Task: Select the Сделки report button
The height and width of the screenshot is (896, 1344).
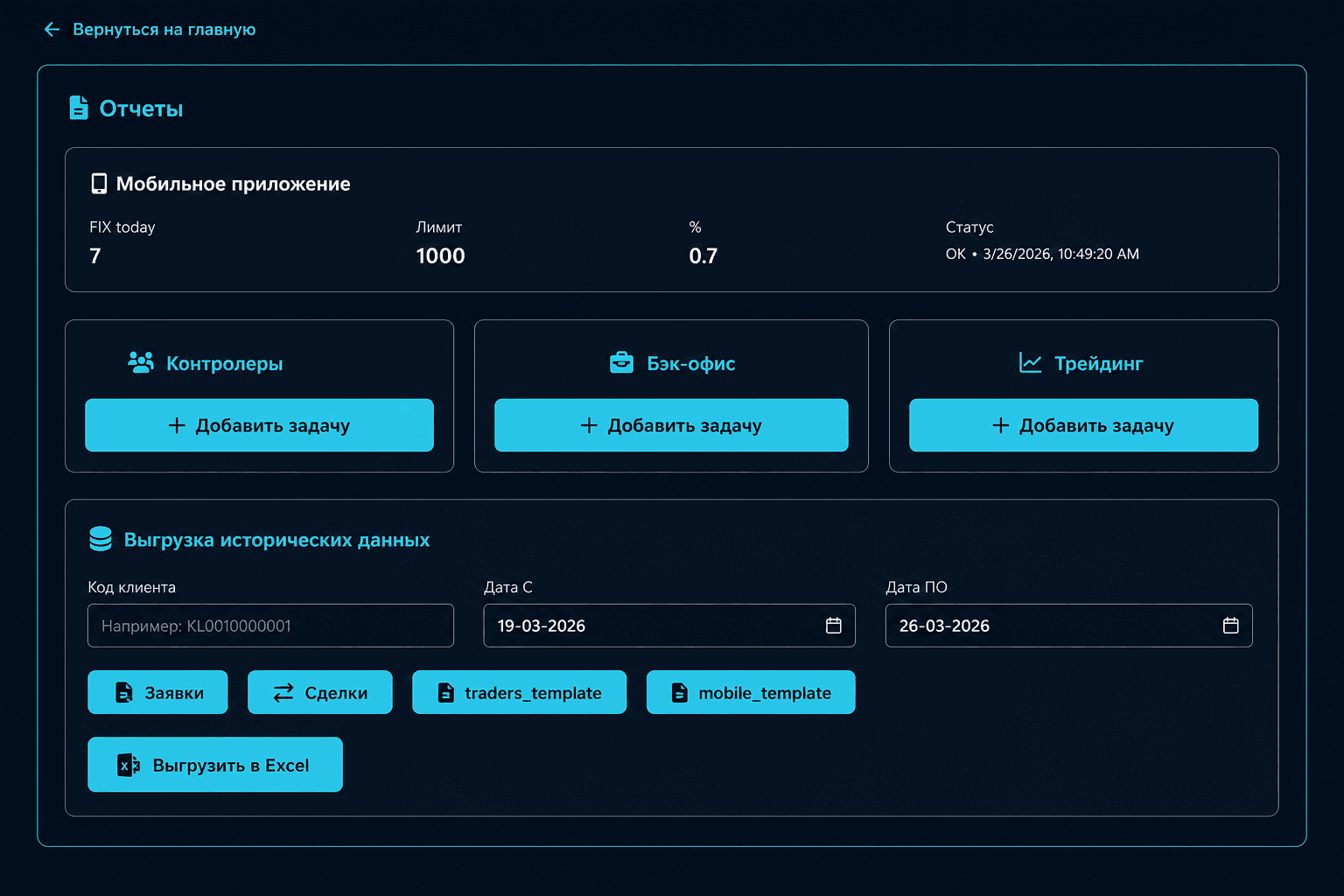Action: (320, 692)
